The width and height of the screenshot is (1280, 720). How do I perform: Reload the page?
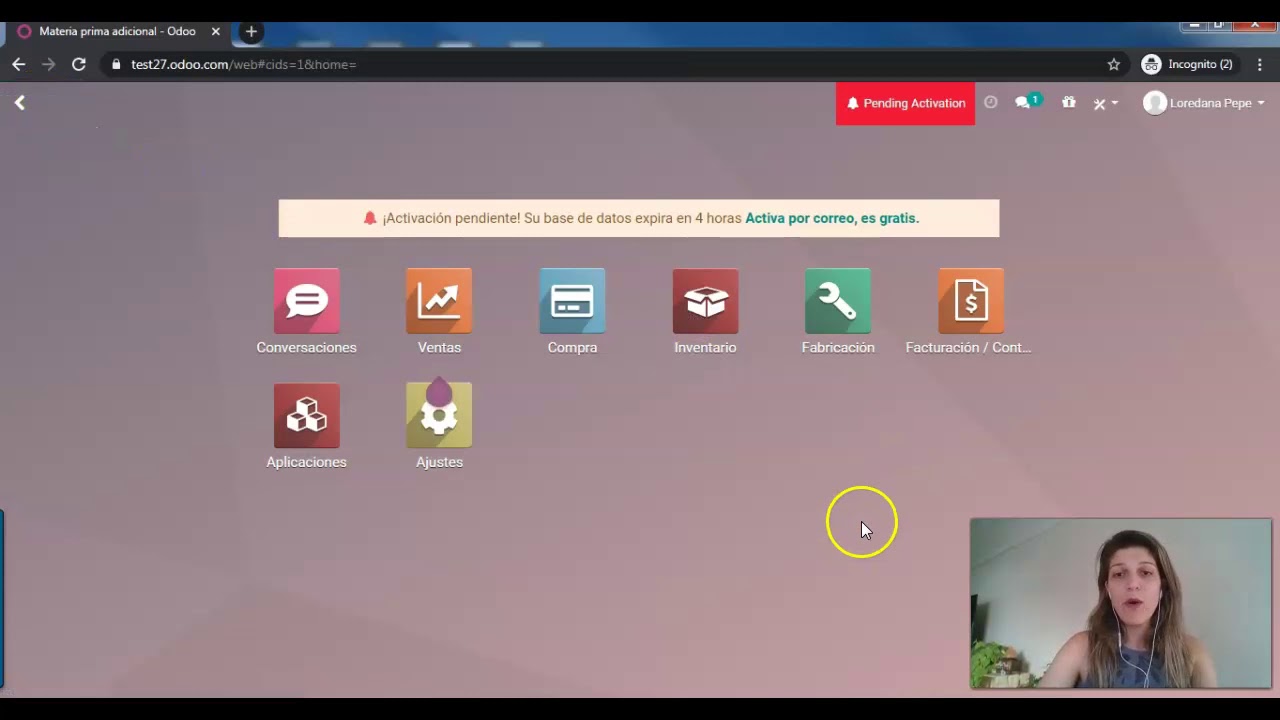78,64
